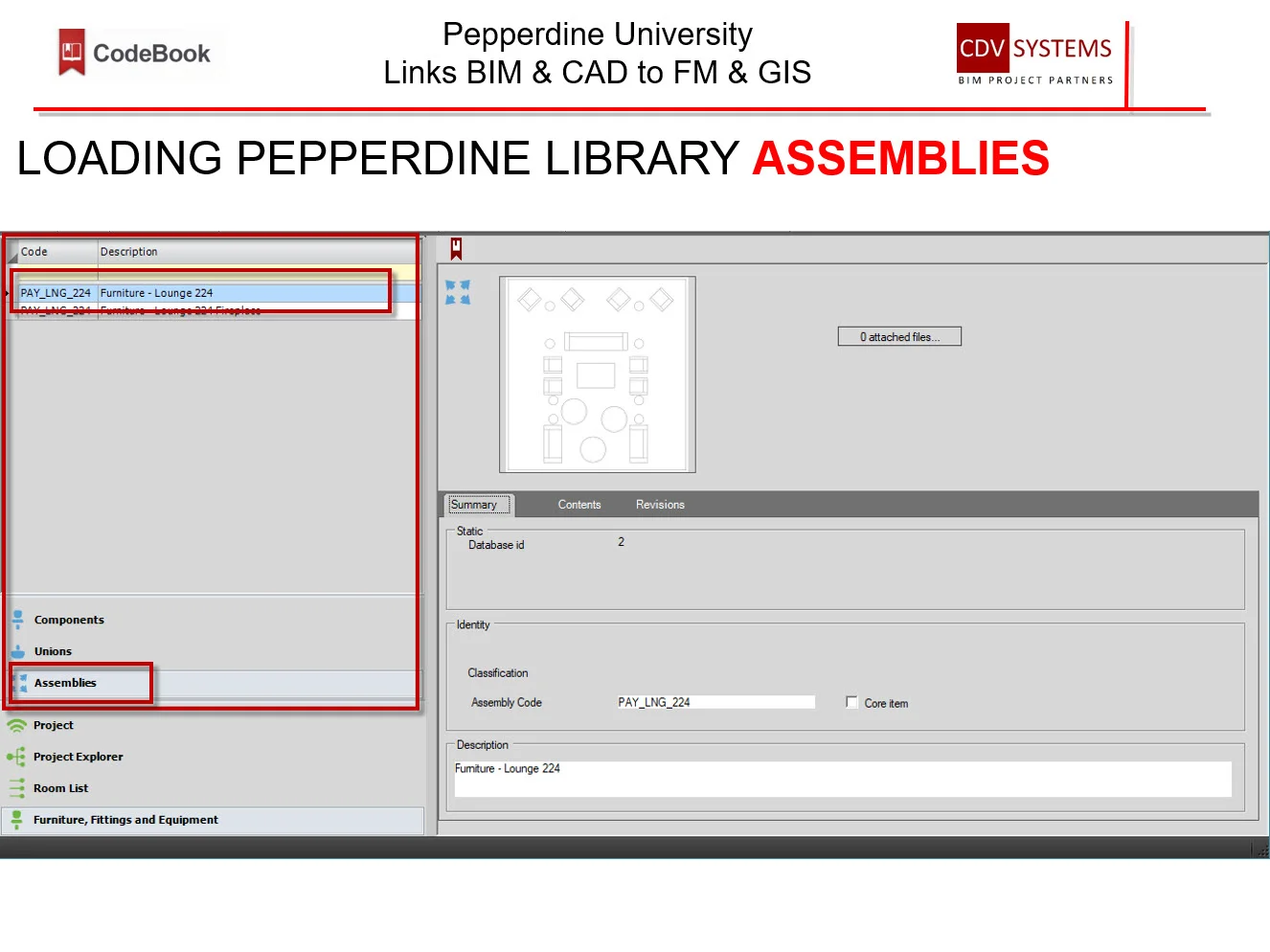
Task: Click the empty filter row under Description
Action: [x=257, y=274]
